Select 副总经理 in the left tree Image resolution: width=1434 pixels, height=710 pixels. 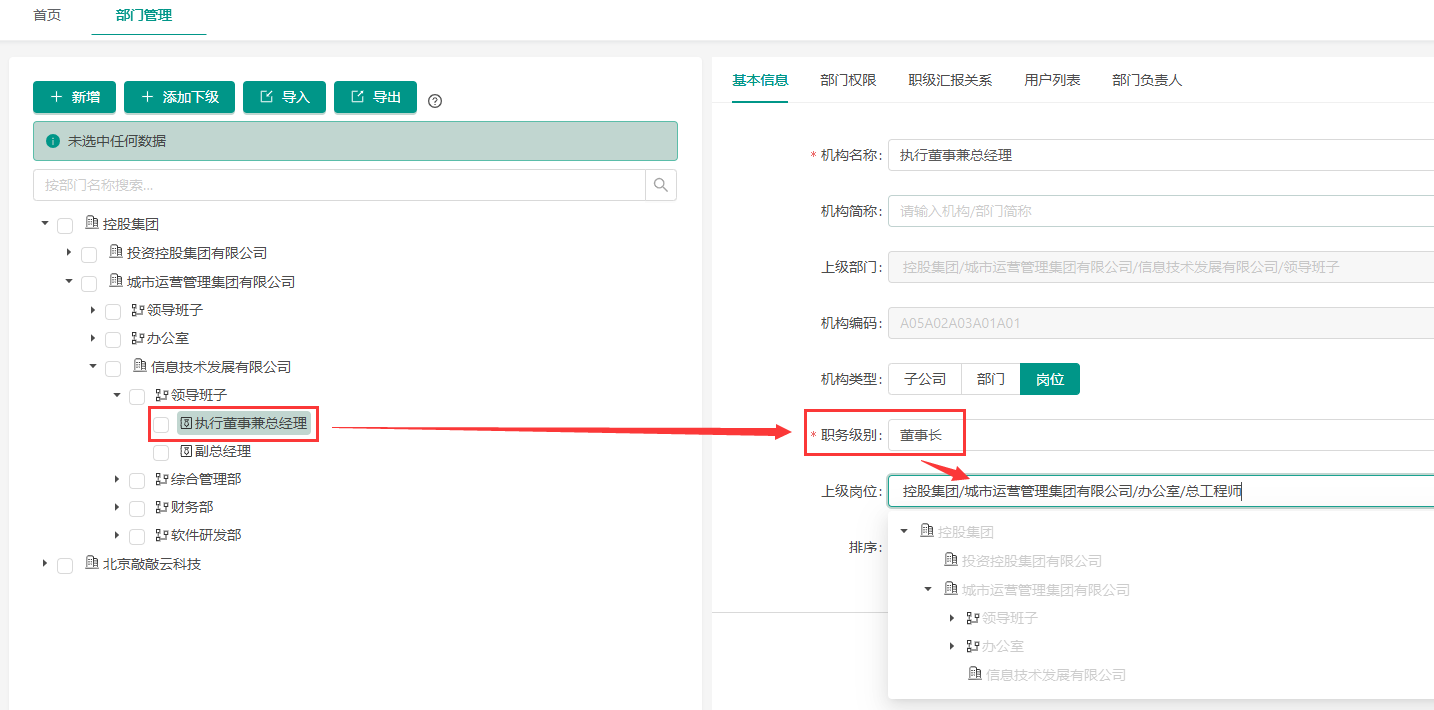[x=223, y=451]
